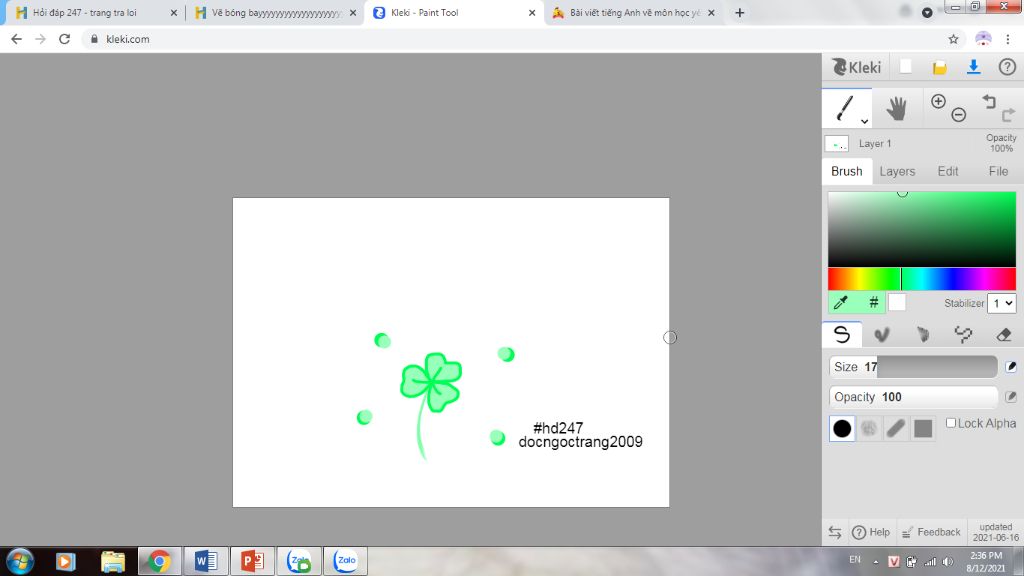Open Word from the taskbar
The width and height of the screenshot is (1024, 576).
coord(206,561)
